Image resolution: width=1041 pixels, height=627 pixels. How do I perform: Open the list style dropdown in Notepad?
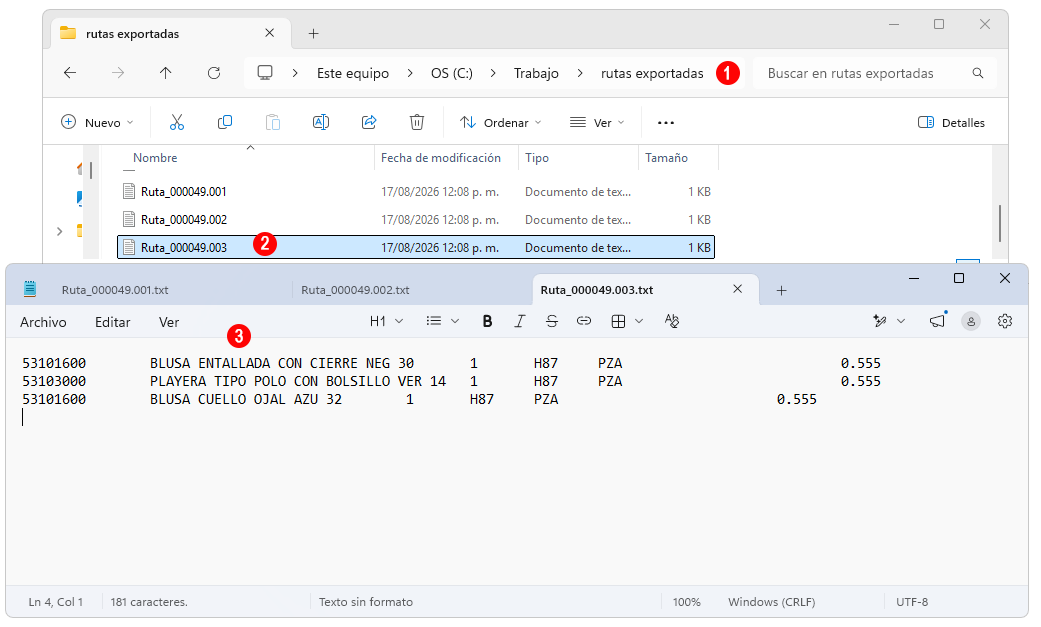coord(443,321)
